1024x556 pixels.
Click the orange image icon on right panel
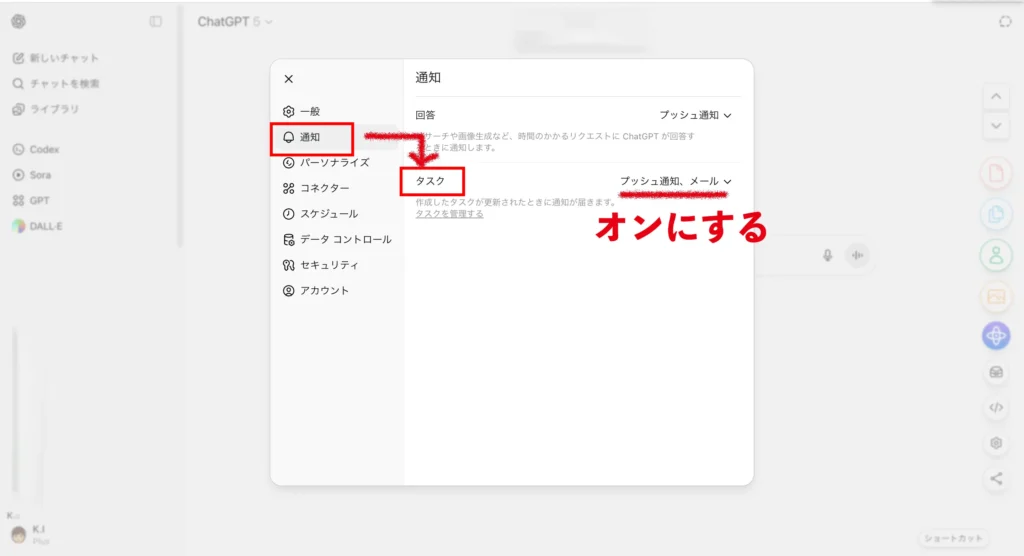[x=996, y=297]
